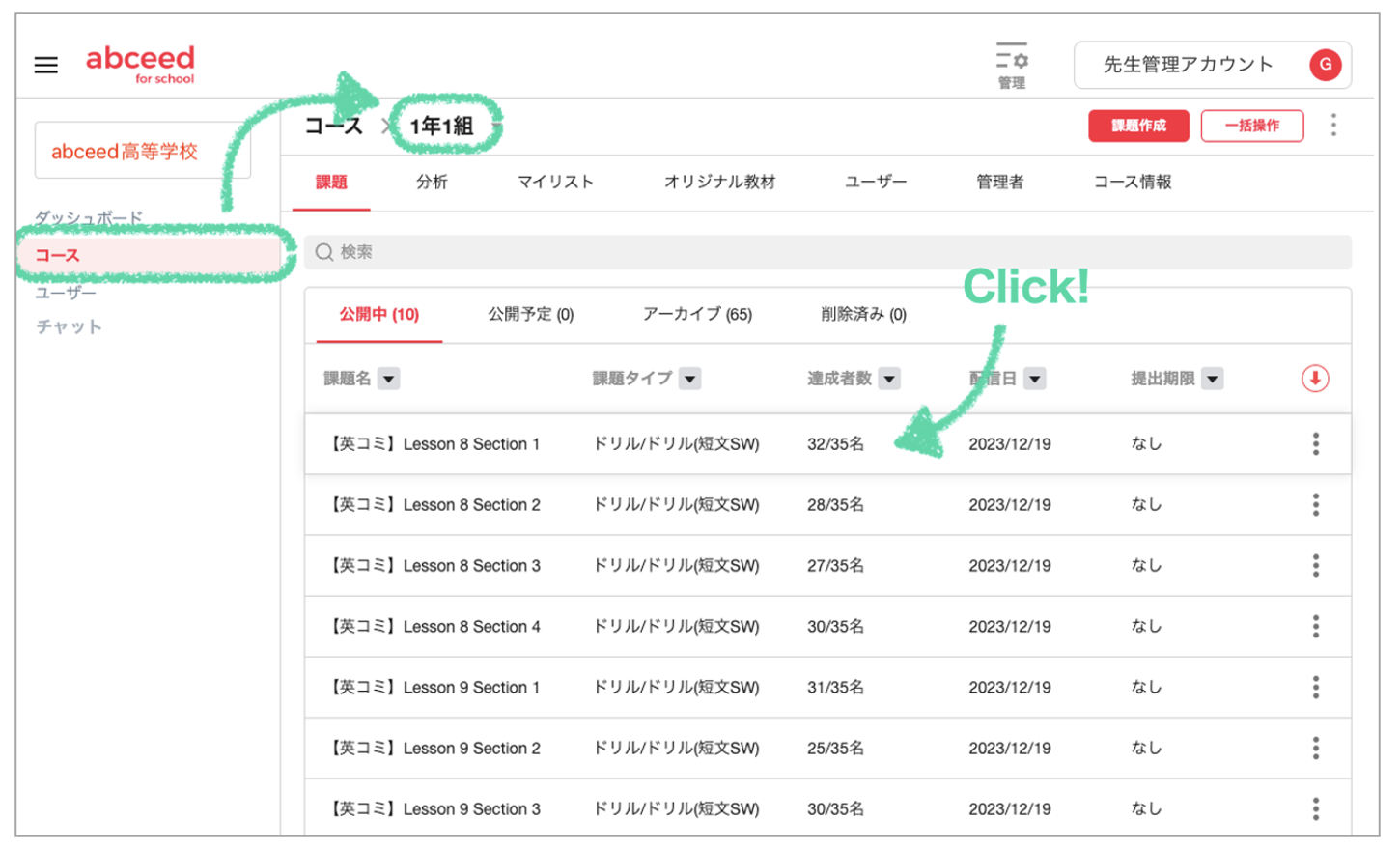
Task: Open the abceed高等学校 school selector
Action: pos(143,151)
